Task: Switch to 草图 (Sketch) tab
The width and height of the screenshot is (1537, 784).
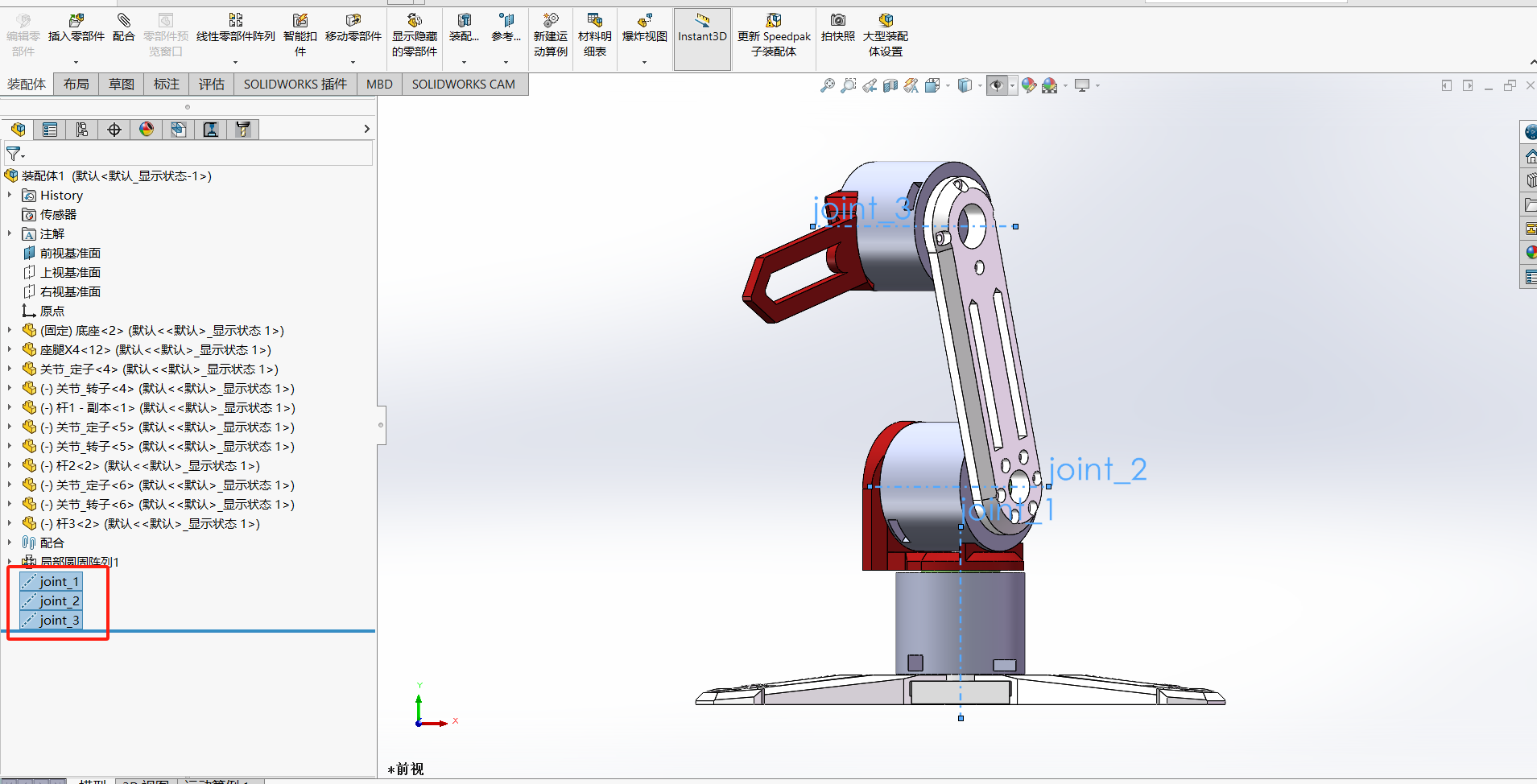Action: pos(122,84)
